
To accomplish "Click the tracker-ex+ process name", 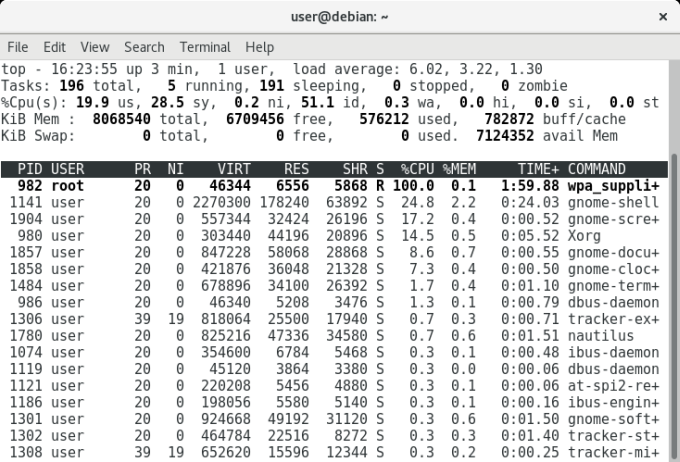I will point(613,319).
